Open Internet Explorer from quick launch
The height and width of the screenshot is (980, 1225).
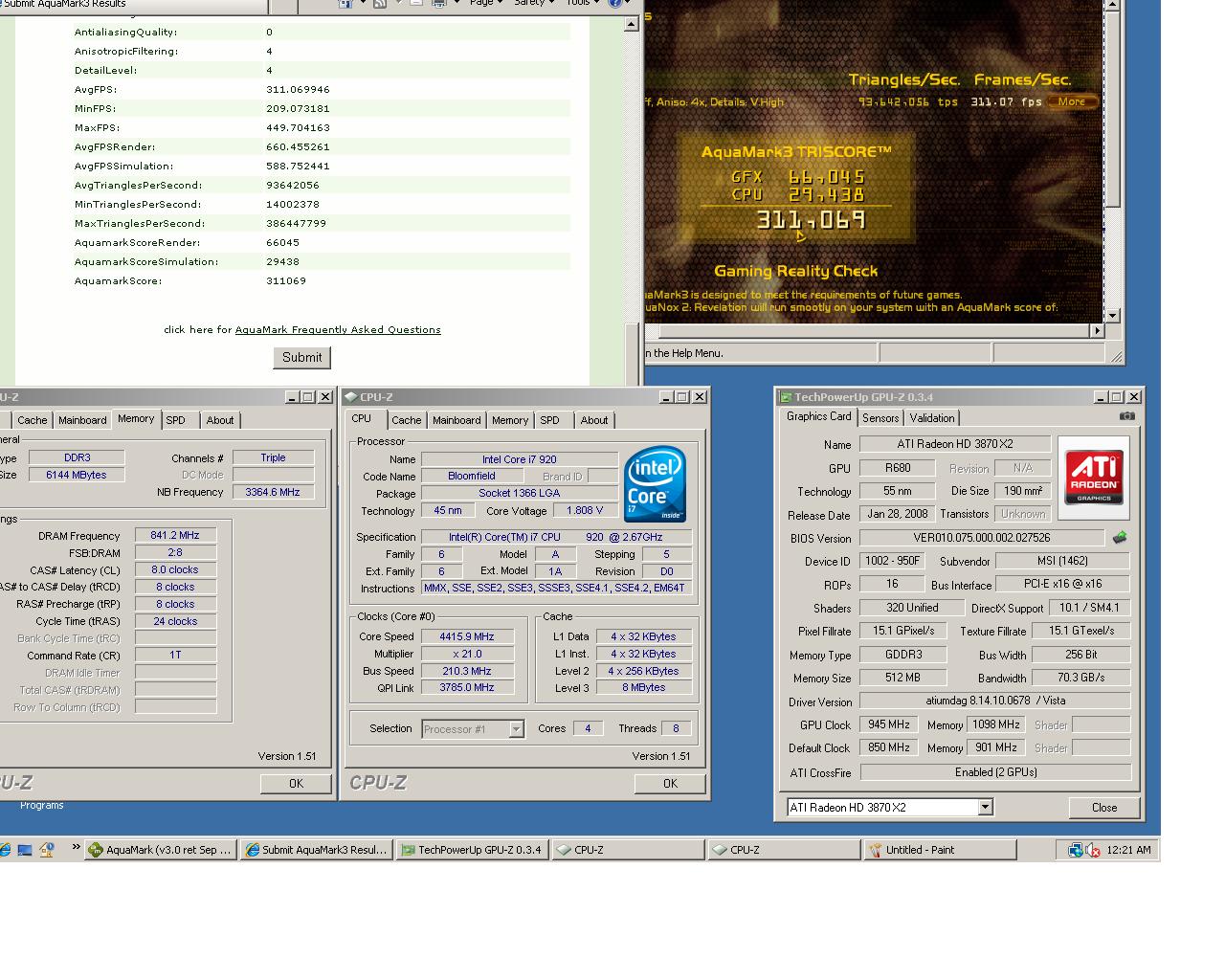6,850
